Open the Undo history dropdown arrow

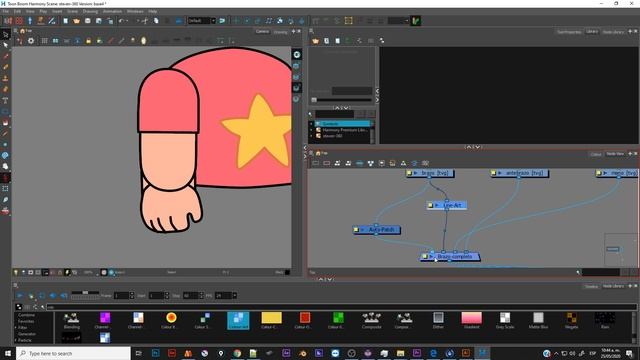127,21
